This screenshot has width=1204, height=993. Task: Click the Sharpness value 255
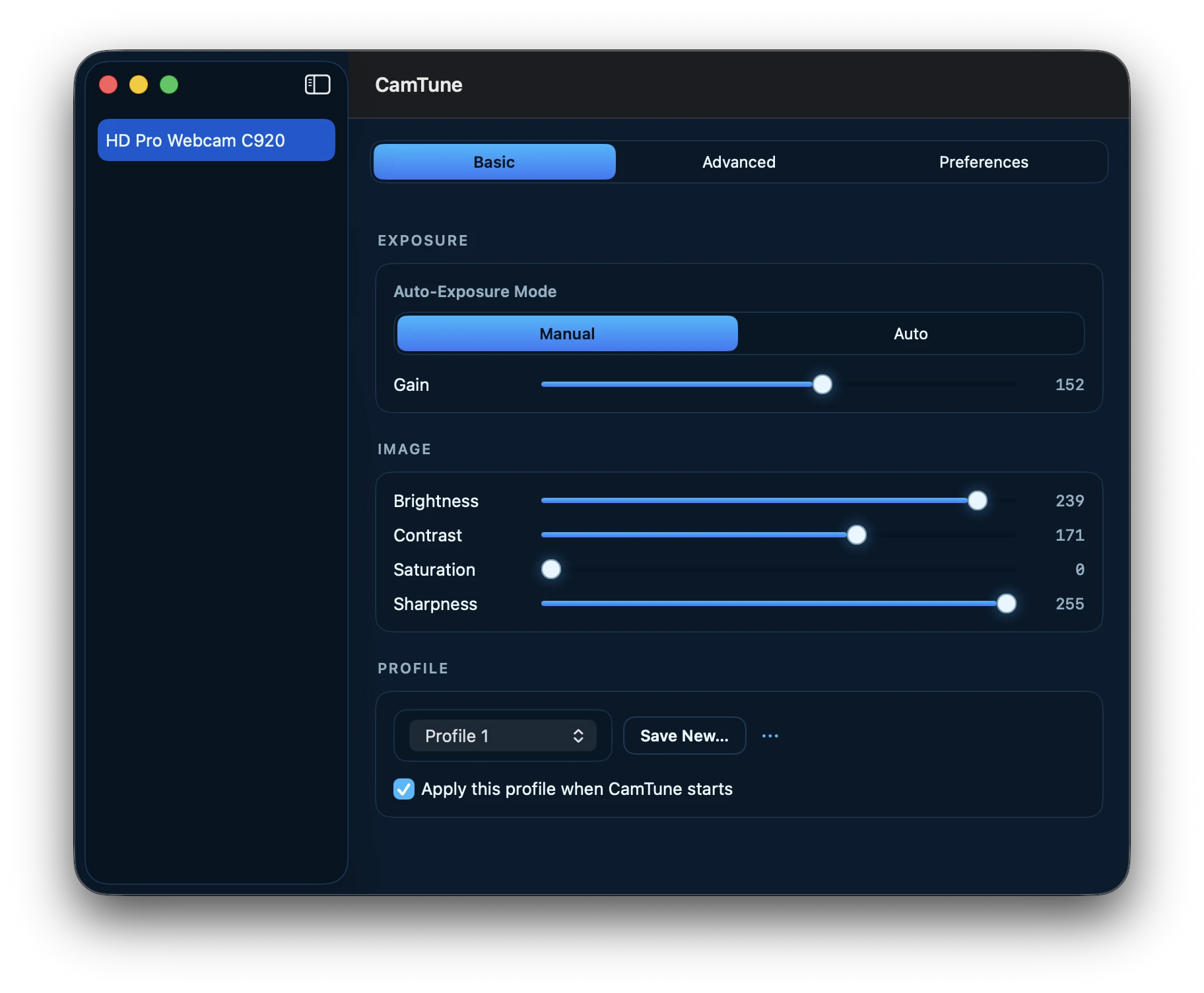pyautogui.click(x=1069, y=603)
